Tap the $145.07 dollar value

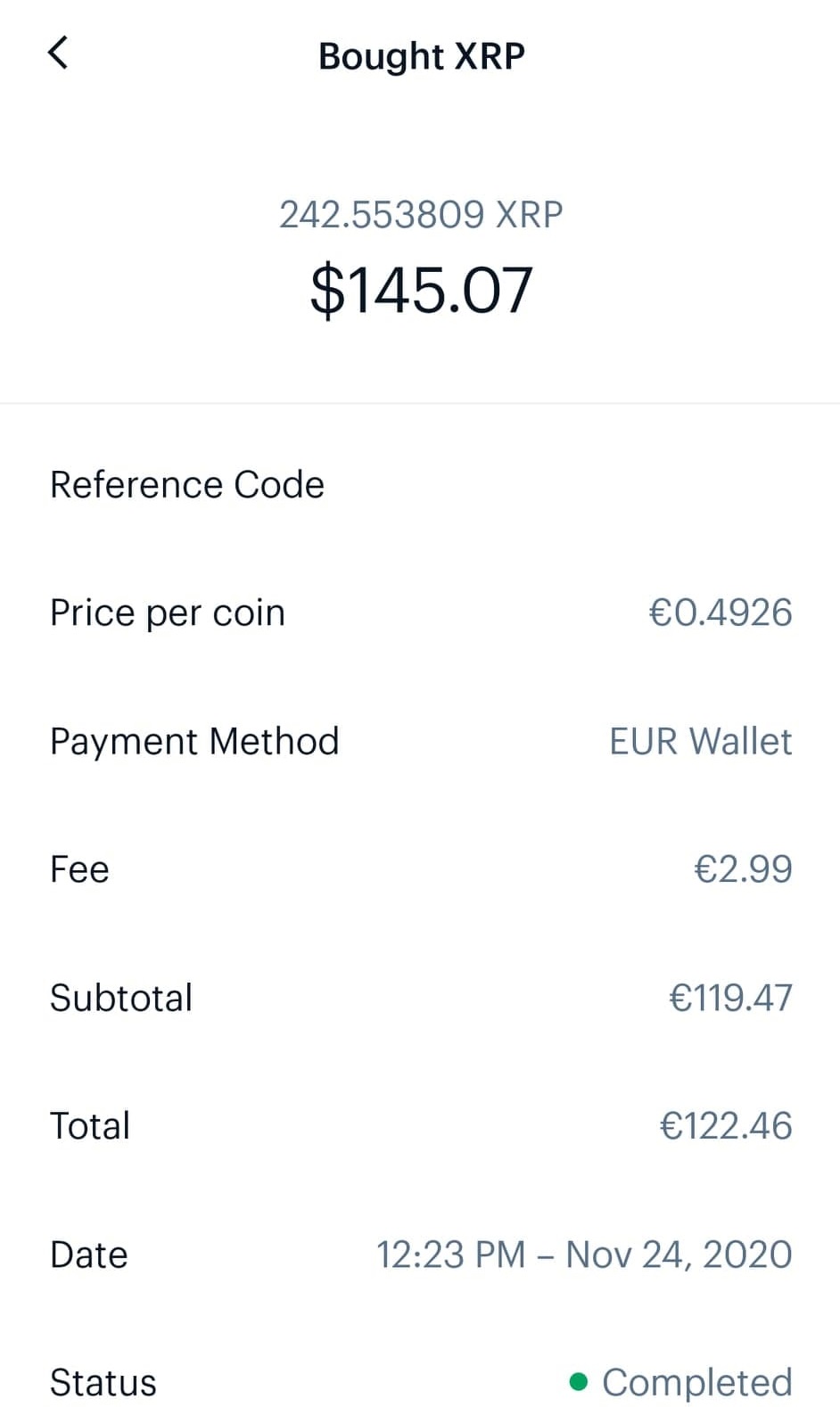pos(421,291)
